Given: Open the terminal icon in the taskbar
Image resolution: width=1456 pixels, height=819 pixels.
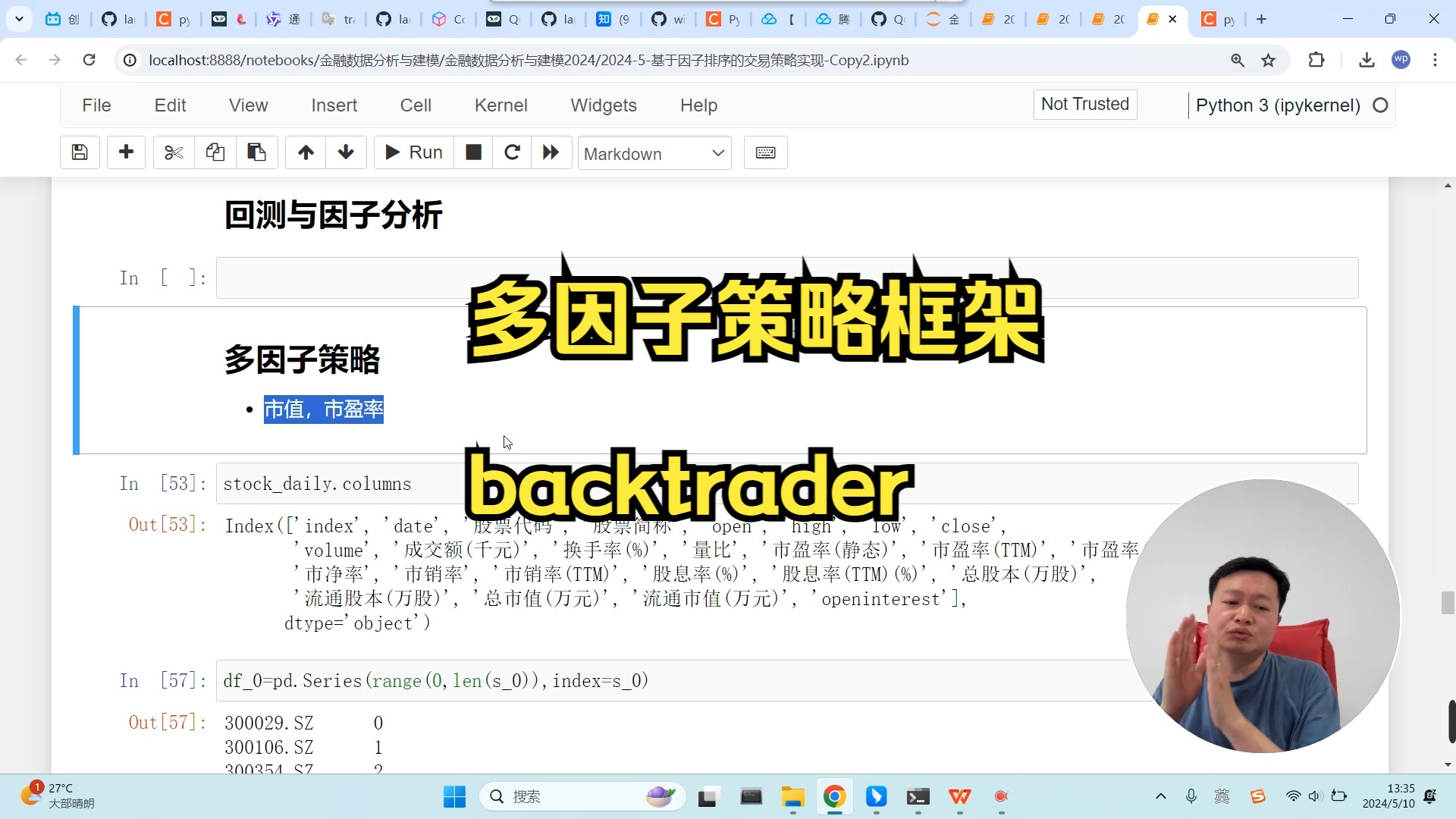Looking at the screenshot, I should point(918,796).
